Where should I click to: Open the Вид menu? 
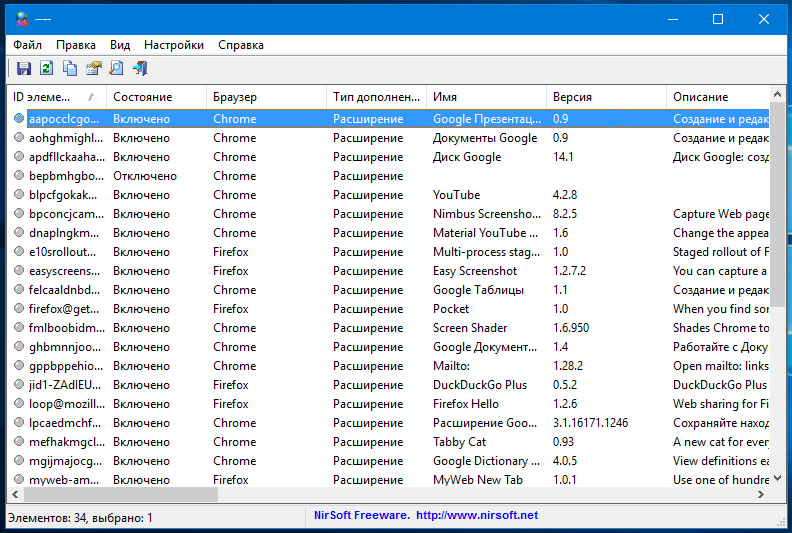(x=120, y=45)
